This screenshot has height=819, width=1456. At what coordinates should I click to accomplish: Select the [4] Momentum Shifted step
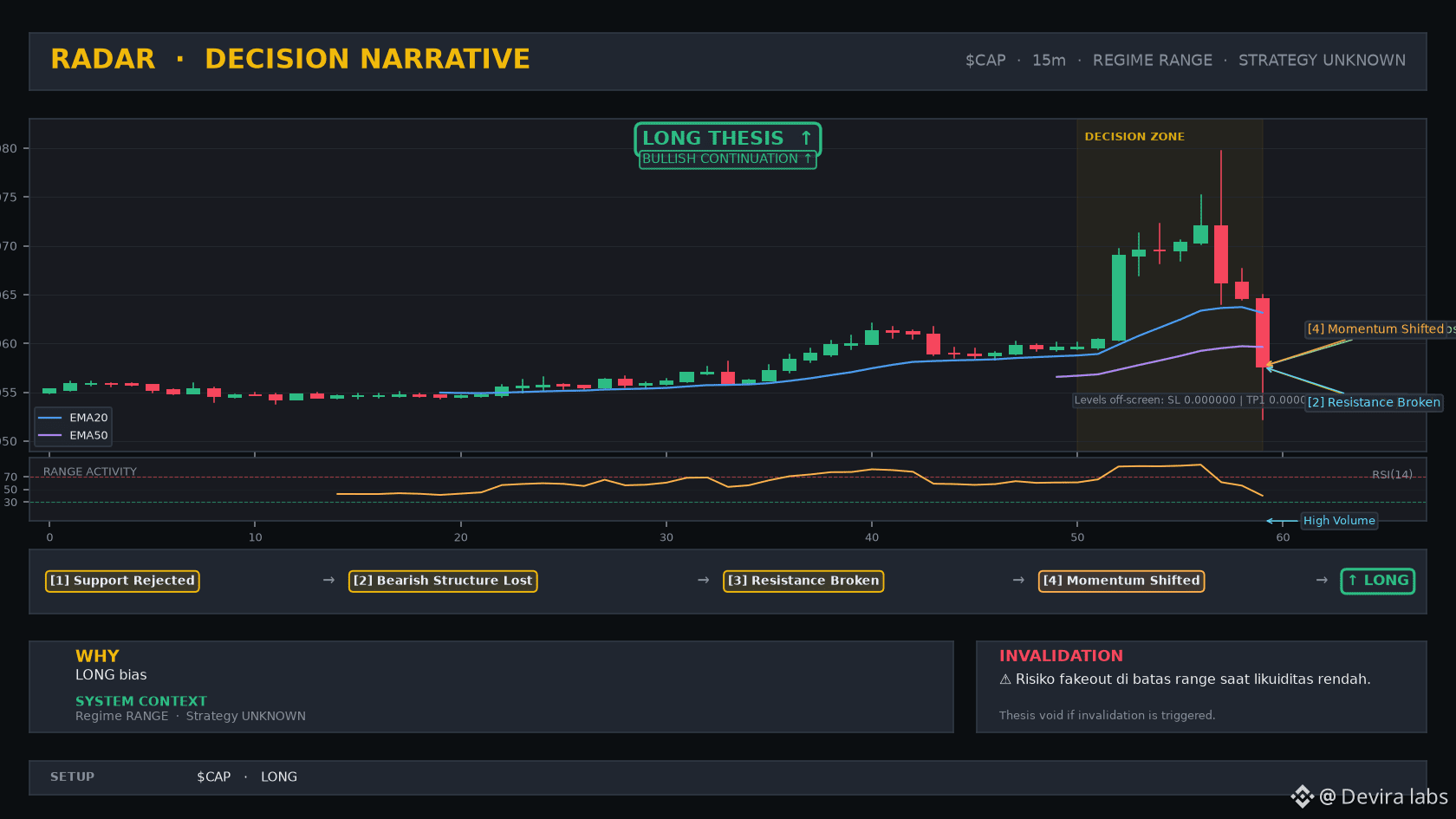tap(1121, 581)
